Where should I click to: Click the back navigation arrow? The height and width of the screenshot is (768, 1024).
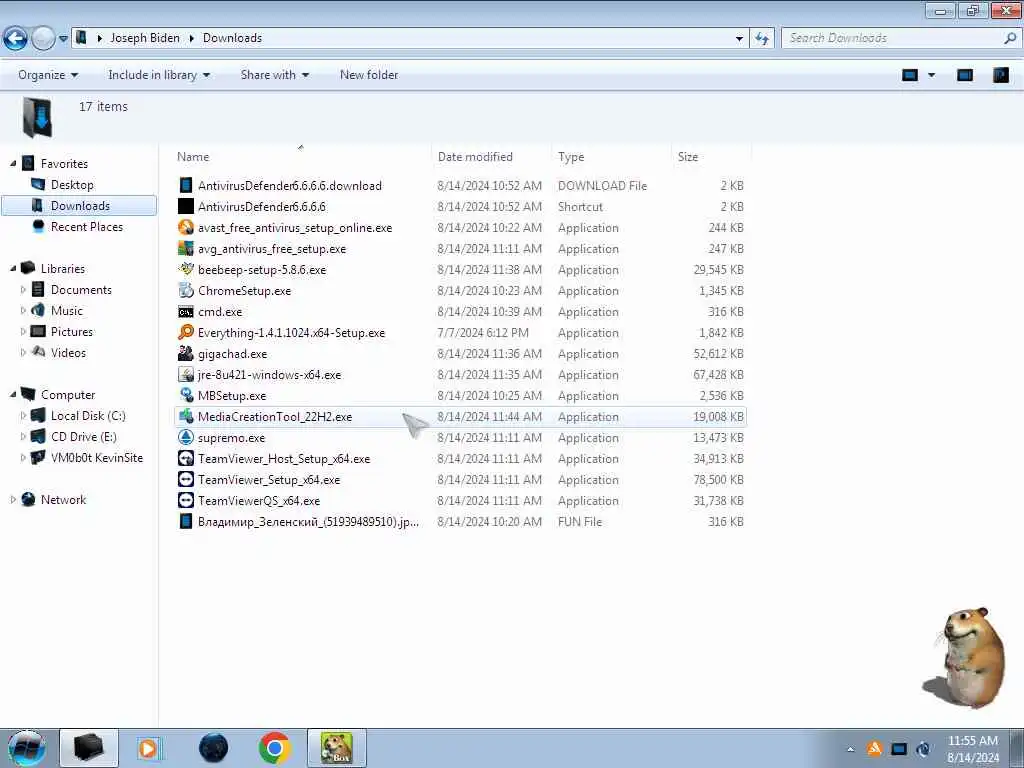(15, 39)
